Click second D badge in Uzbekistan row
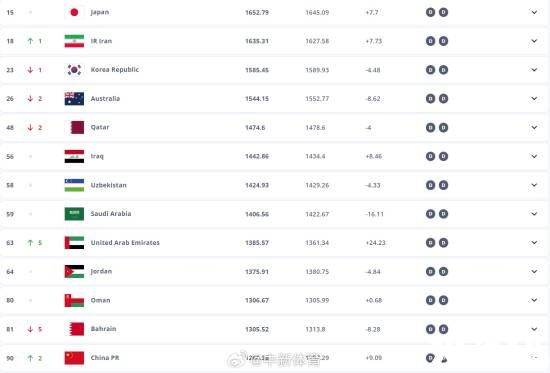 pyautogui.click(x=443, y=185)
